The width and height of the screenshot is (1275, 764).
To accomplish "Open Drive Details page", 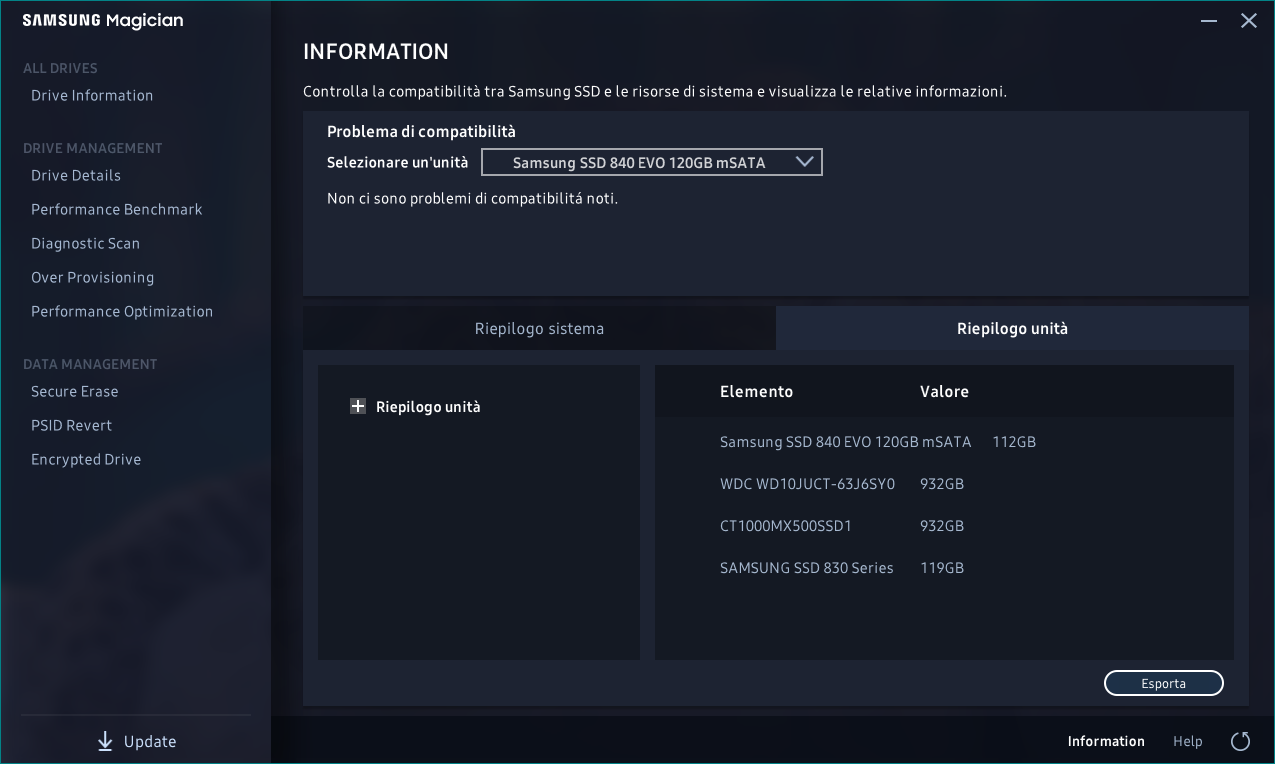I will coord(76,175).
